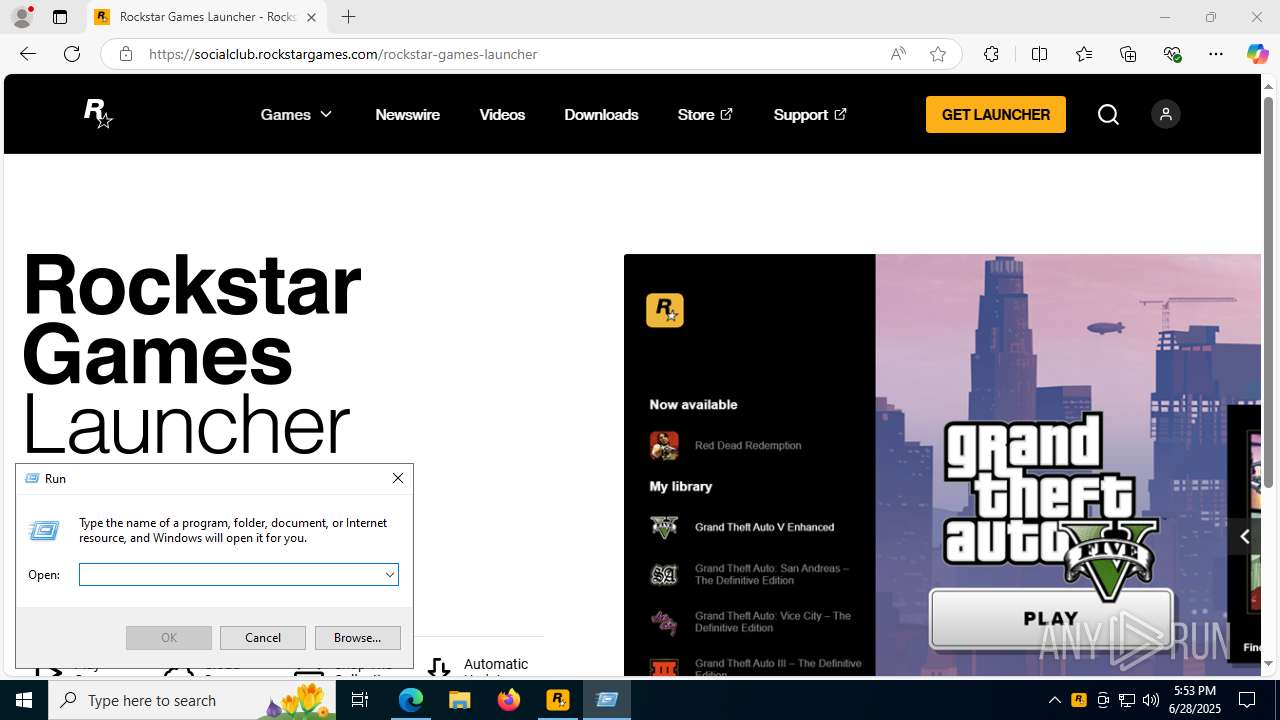Screen dimensions: 1280x720
Task: Click the PLAY button in preview
Action: point(1051,618)
